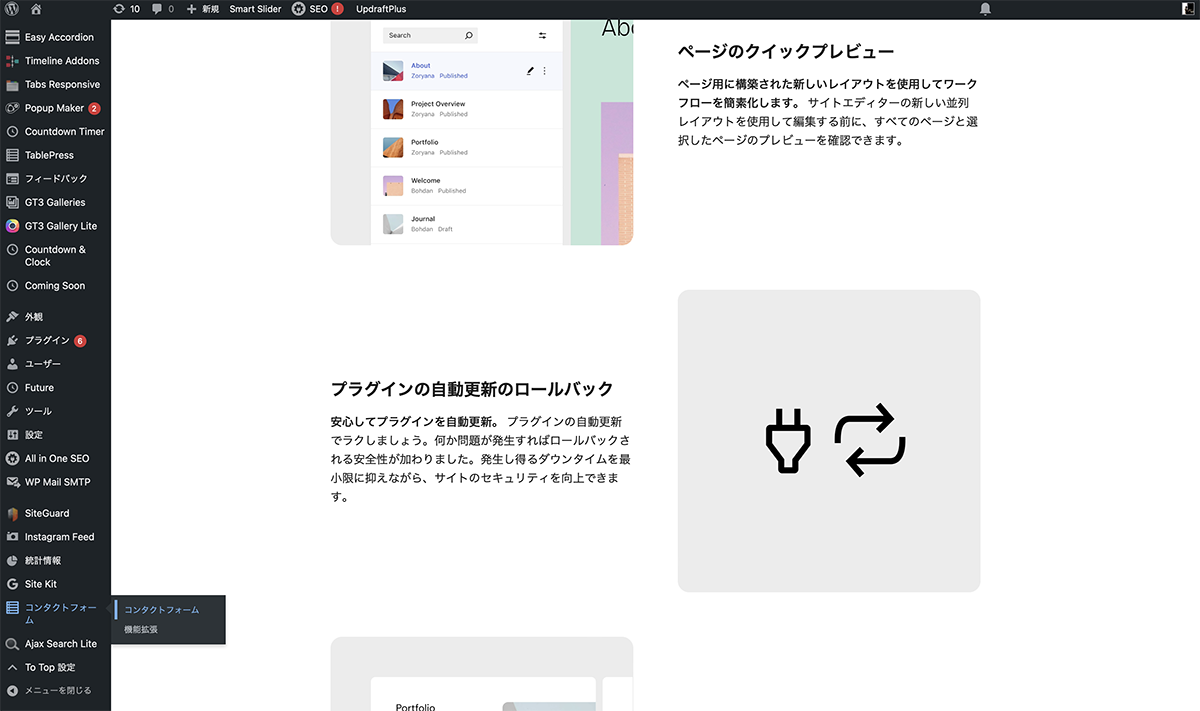Viewport: 1200px width, 711px height.
Task: Open SiteGuard shield menu item
Action: tap(47, 513)
